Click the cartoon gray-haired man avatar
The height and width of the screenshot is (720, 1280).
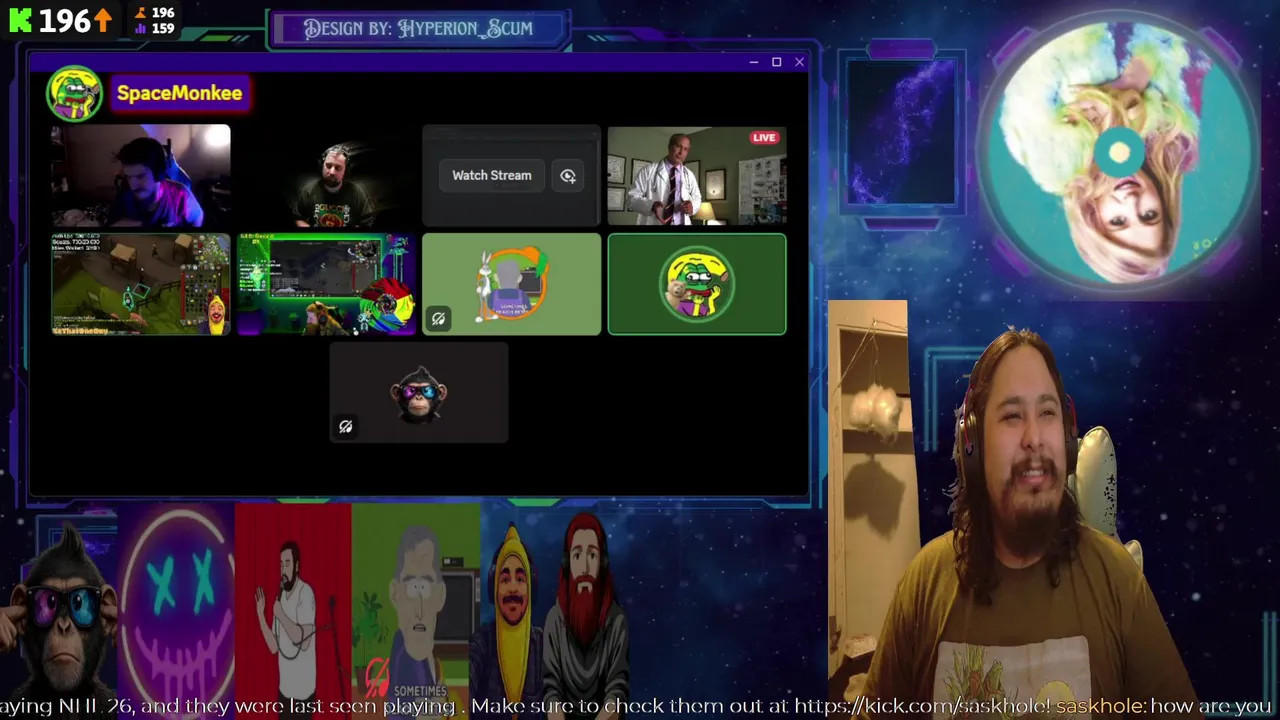(416, 600)
